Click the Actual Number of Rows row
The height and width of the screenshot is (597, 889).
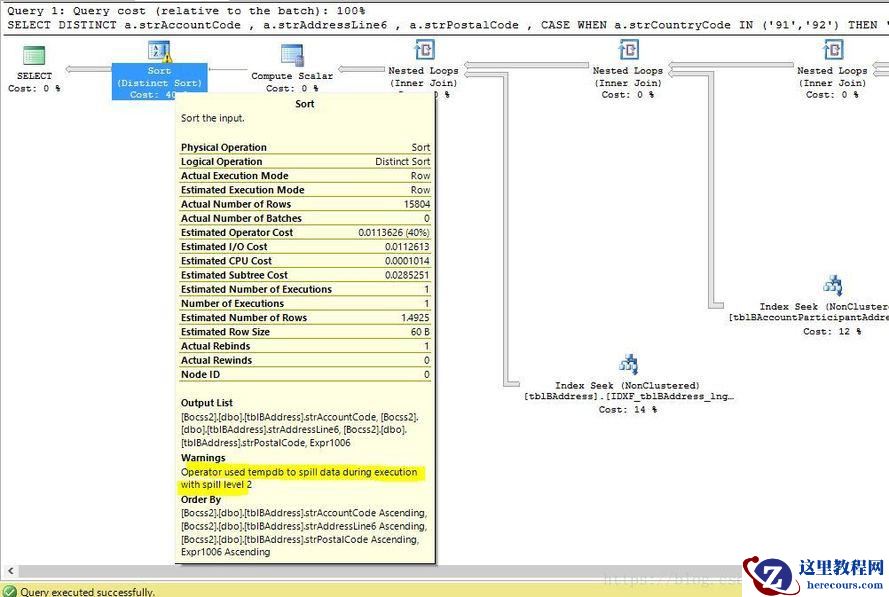click(305, 204)
